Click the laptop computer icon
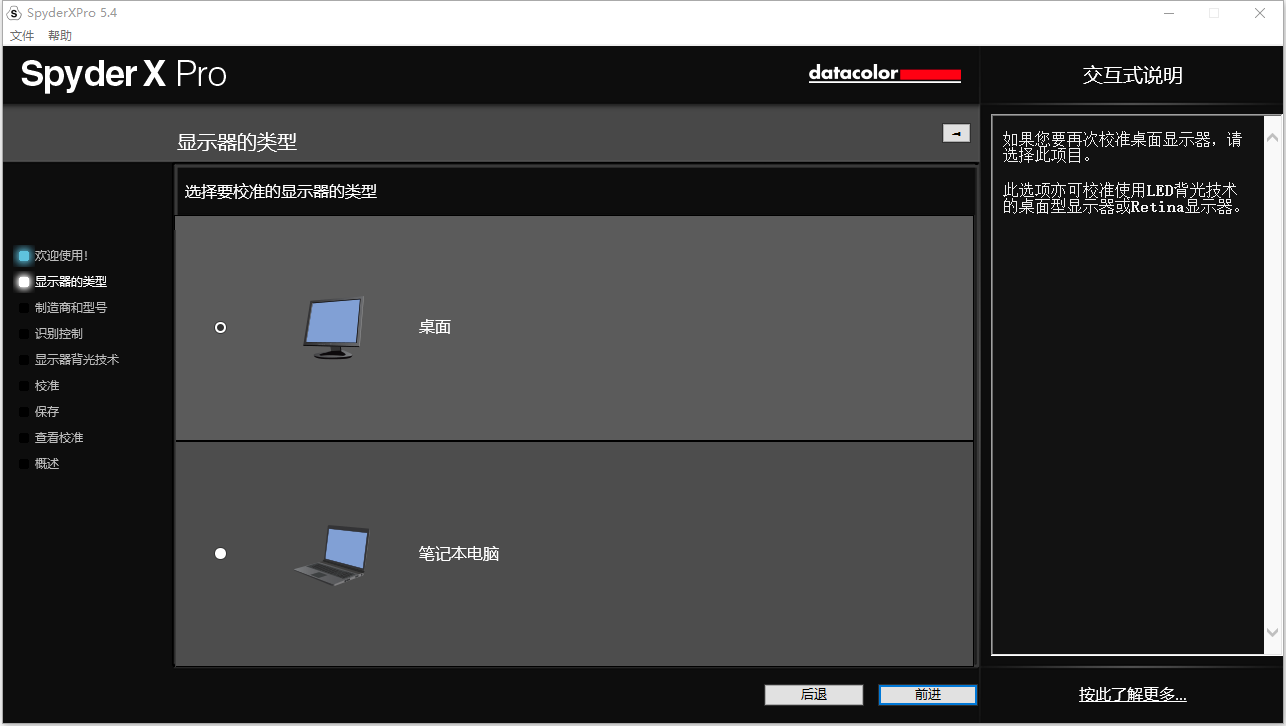Screen dimensions: 1286x726 pos(333,555)
